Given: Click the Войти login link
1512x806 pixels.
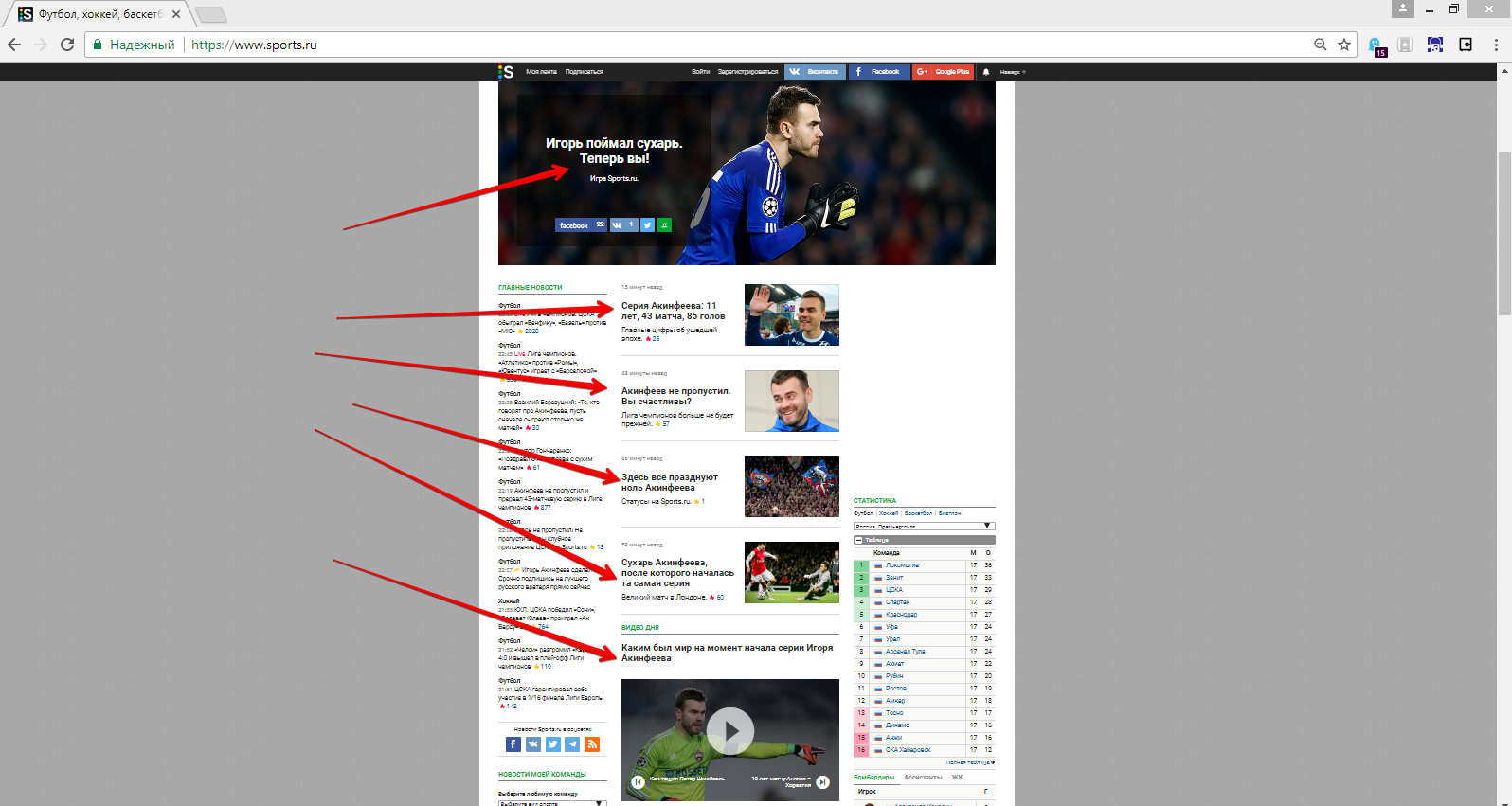Looking at the screenshot, I should (700, 72).
